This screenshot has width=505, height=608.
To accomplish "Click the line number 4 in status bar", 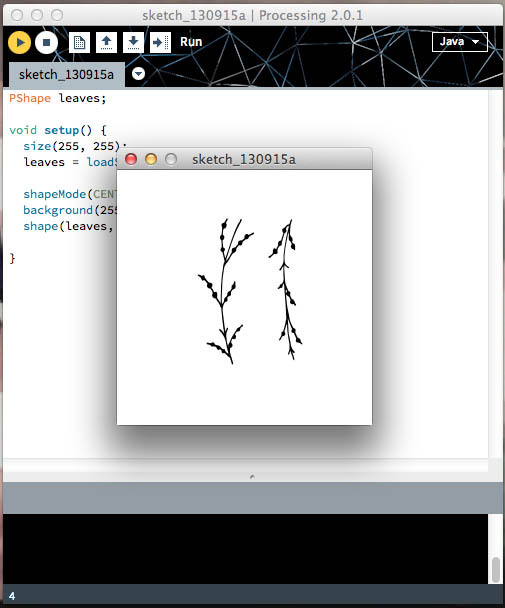I will click(12, 596).
